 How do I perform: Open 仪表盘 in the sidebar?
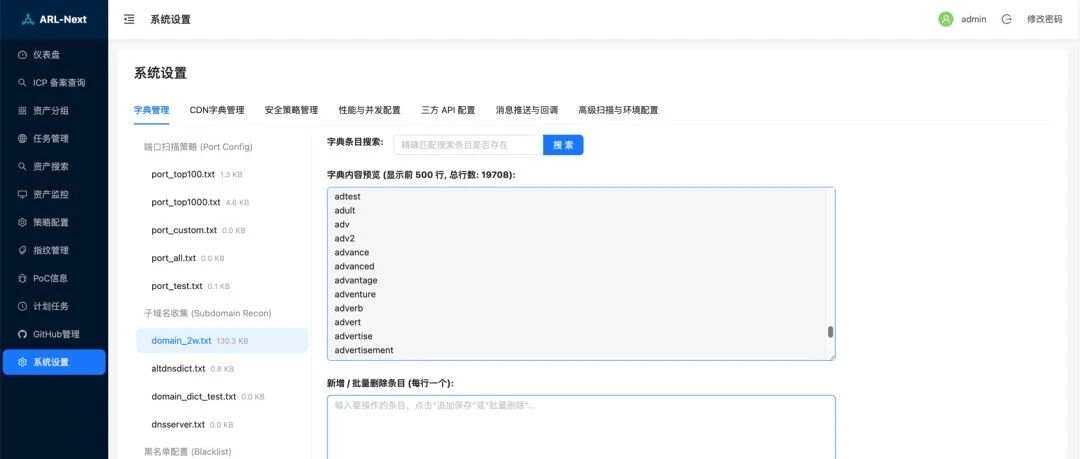pos(54,54)
